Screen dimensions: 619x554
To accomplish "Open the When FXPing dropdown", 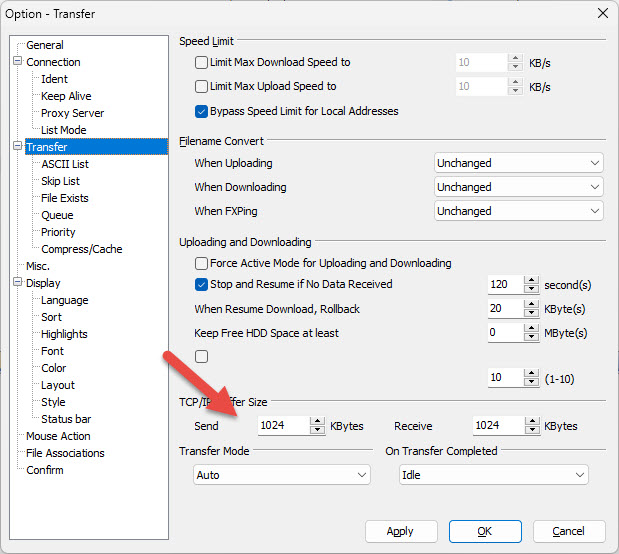I will pyautogui.click(x=518, y=211).
